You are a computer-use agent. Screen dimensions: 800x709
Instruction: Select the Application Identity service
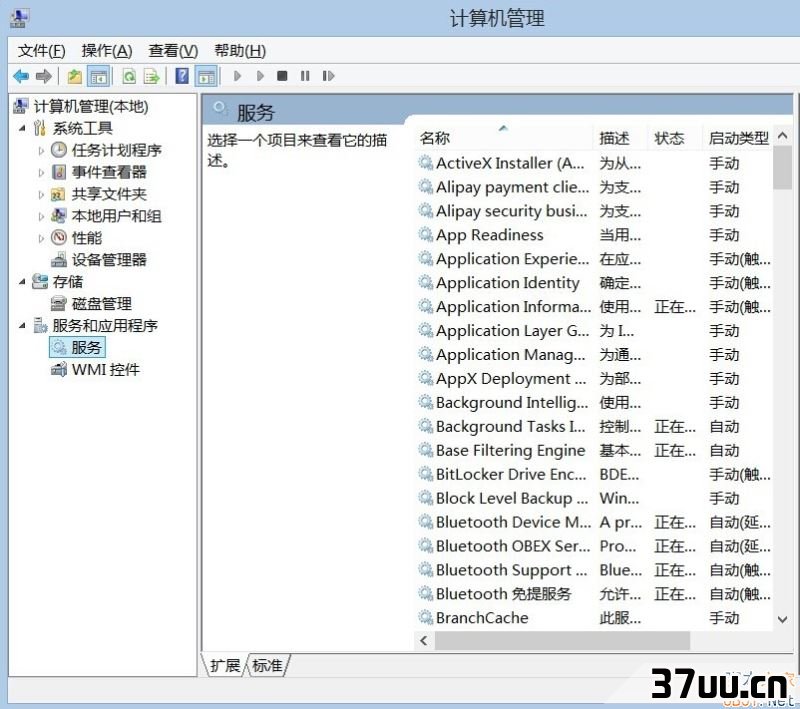tap(594, 283)
